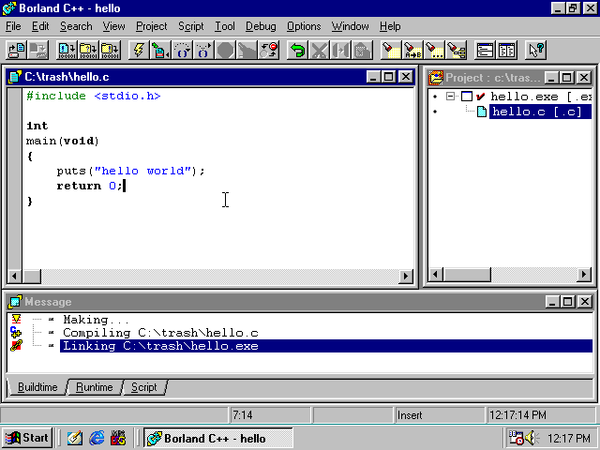Click the green undo arrow icon

[x=297, y=50]
